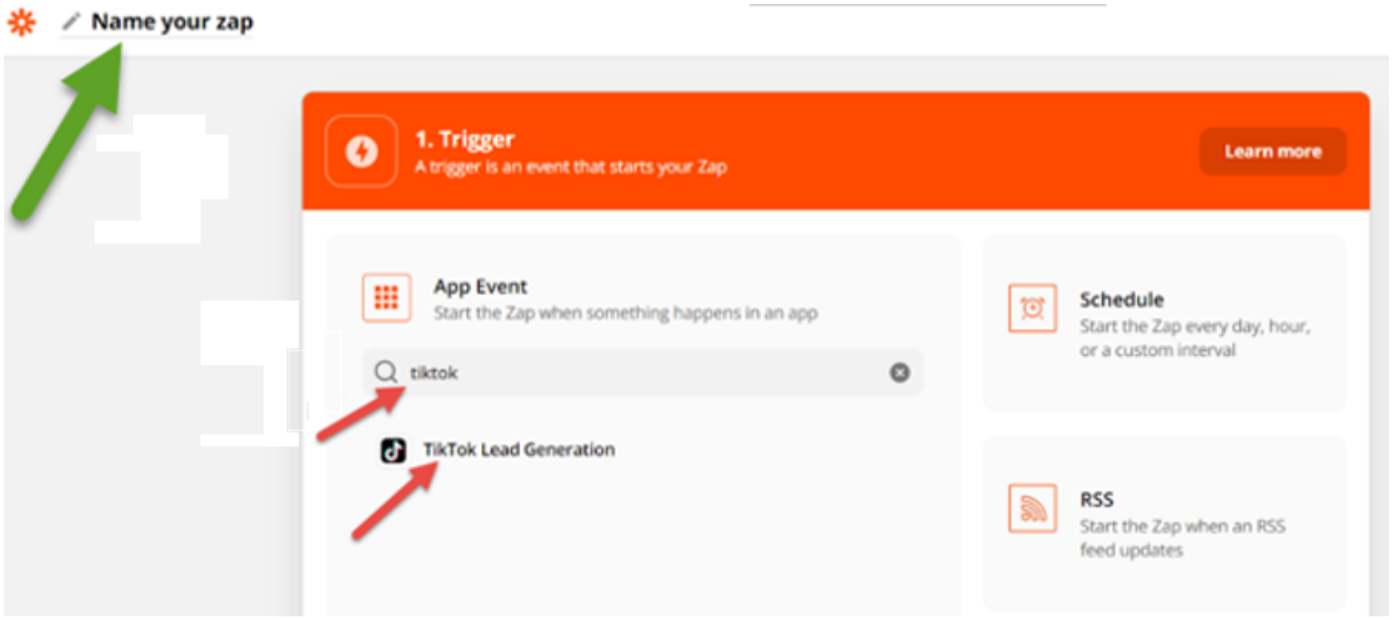
Task: Click the Schedule description text
Action: click(1195, 339)
